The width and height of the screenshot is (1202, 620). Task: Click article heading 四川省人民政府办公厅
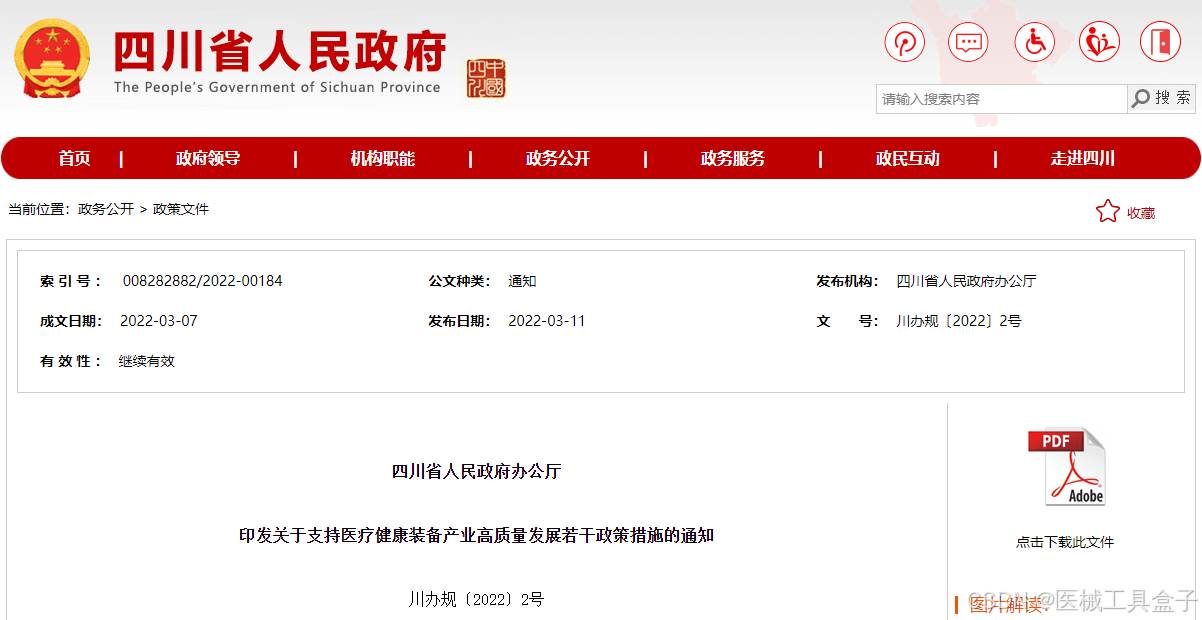[477, 471]
